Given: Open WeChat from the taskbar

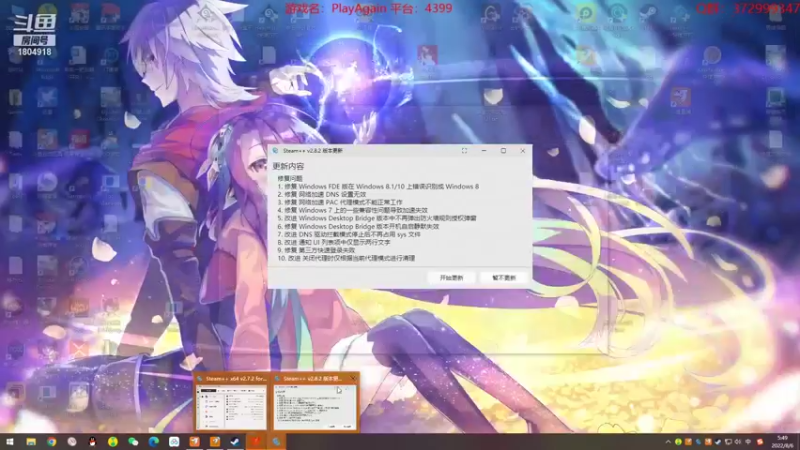Looking at the screenshot, I should (x=133, y=441).
